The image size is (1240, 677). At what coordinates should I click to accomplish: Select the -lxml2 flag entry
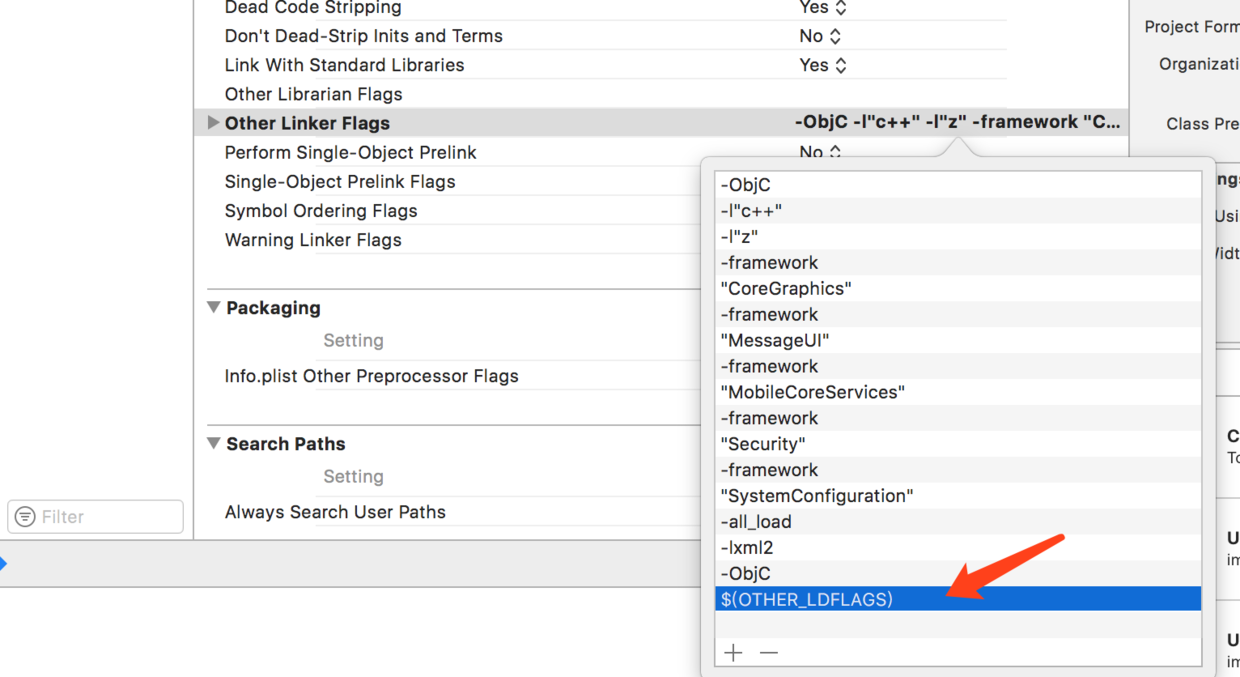tap(959, 548)
